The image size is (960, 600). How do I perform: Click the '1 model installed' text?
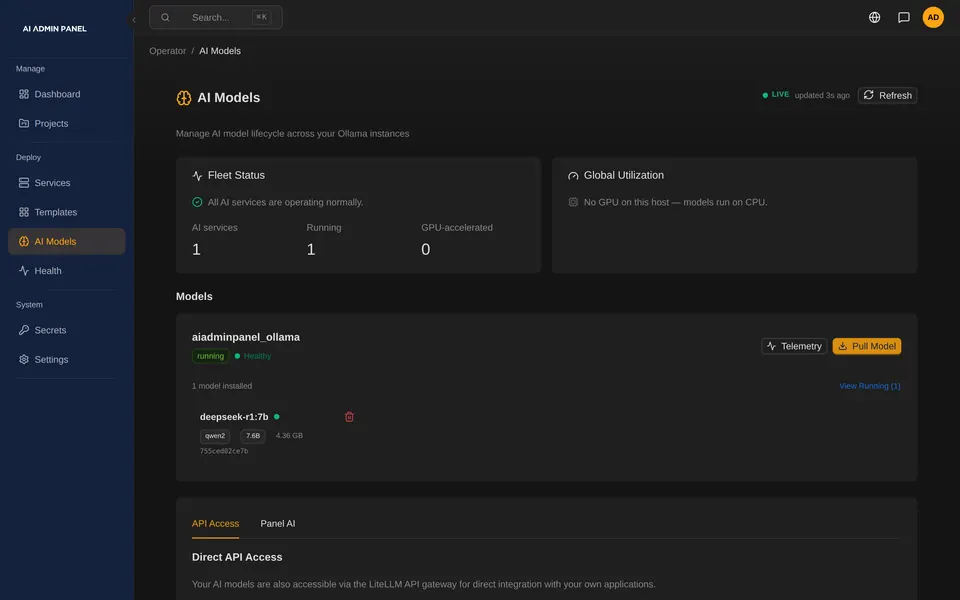point(222,386)
